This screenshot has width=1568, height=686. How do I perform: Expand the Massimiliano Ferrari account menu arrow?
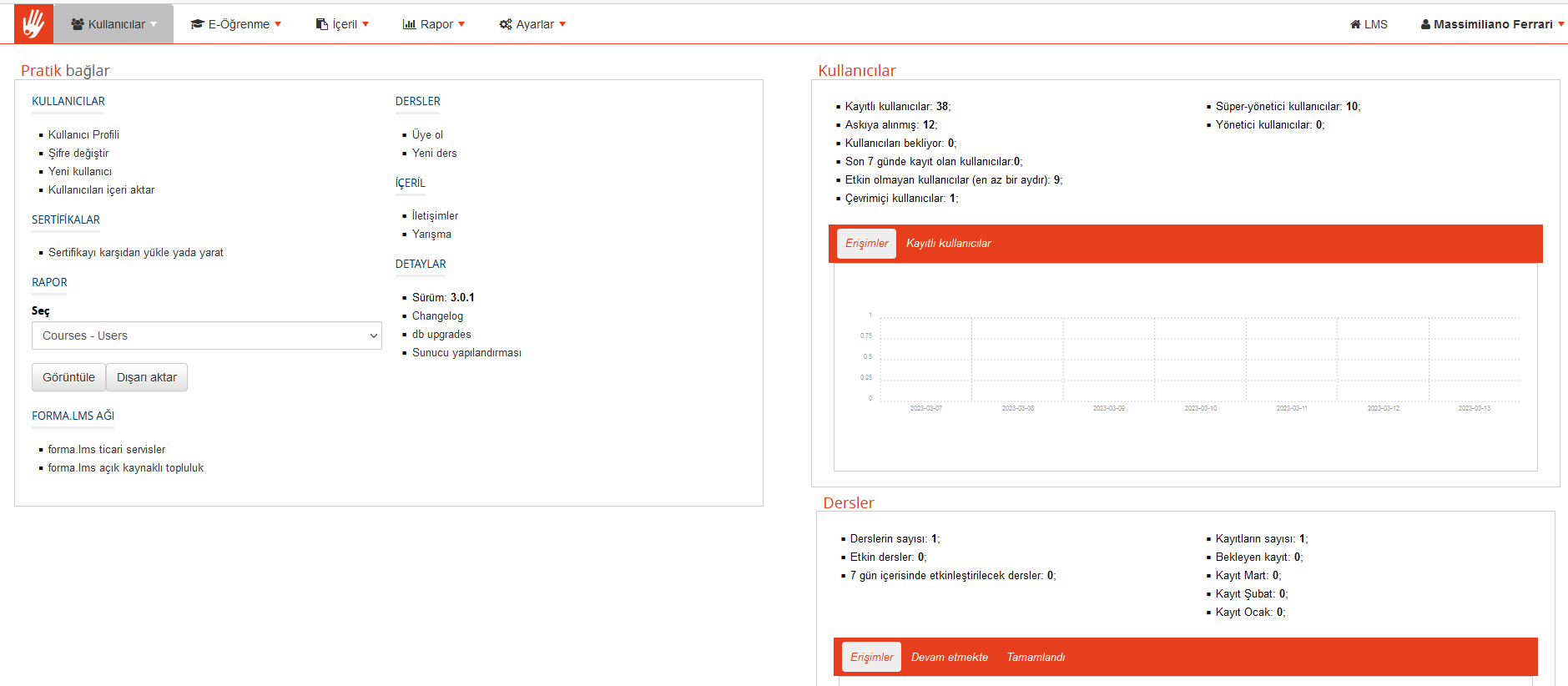(x=1560, y=24)
